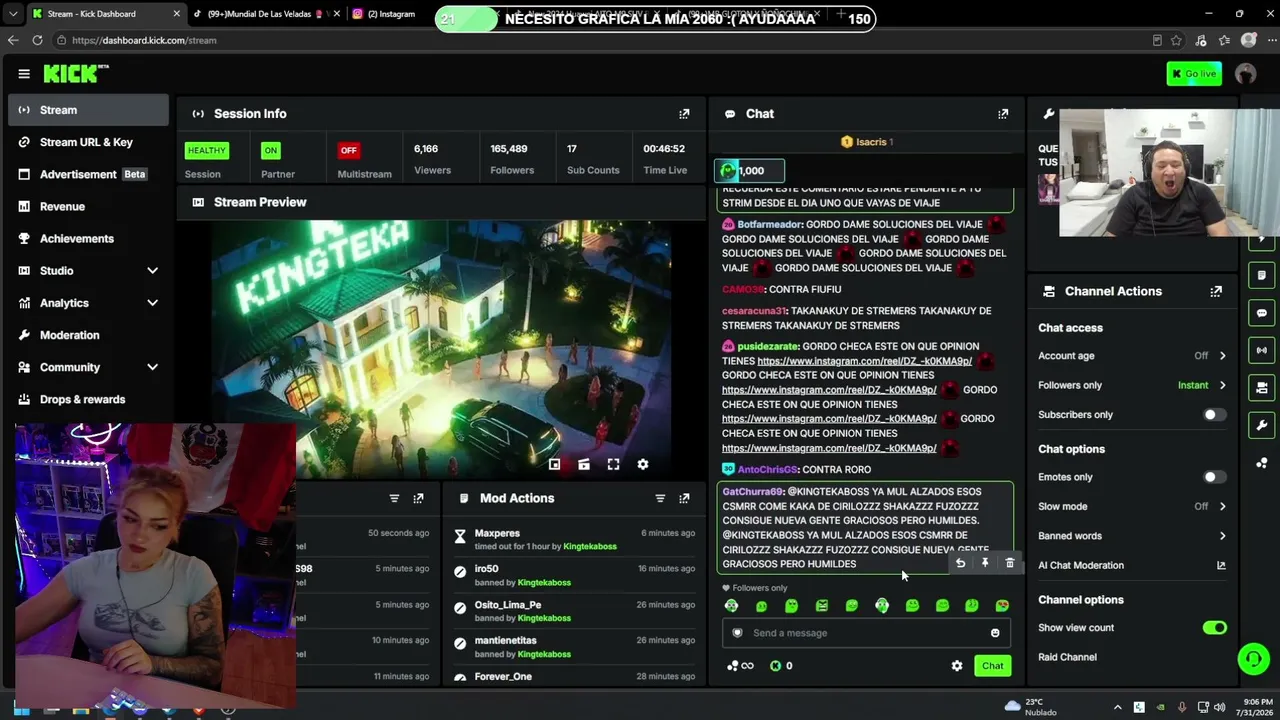Reload the page with browser refresh
This screenshot has height=720, width=1280.
point(37,40)
